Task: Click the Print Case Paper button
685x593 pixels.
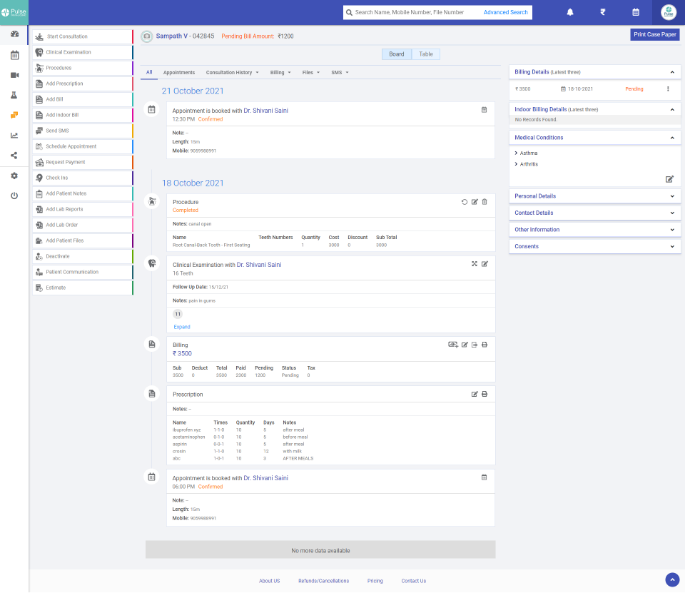Action: 654,35
